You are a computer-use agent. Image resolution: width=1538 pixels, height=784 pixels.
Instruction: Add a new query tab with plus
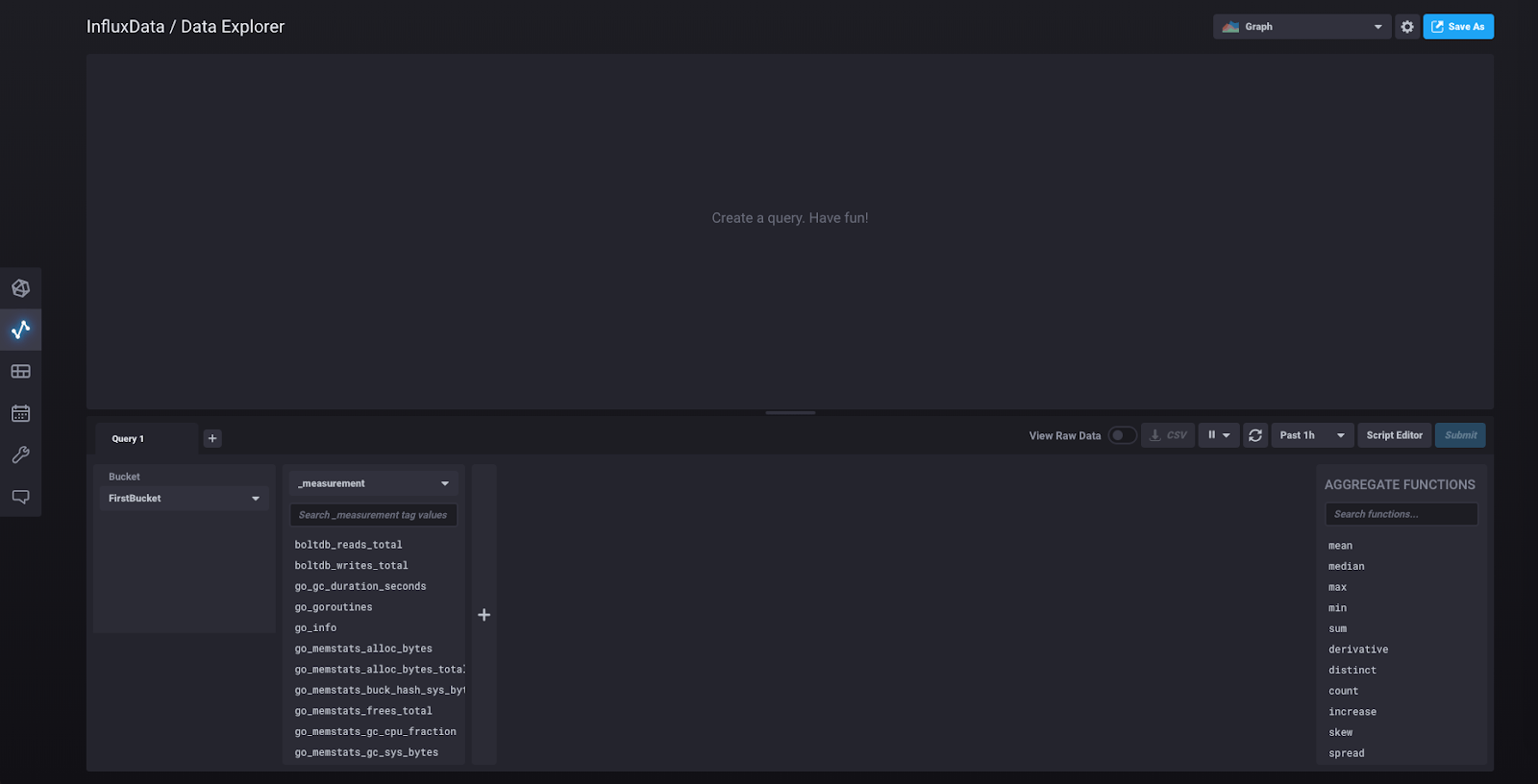[212, 438]
